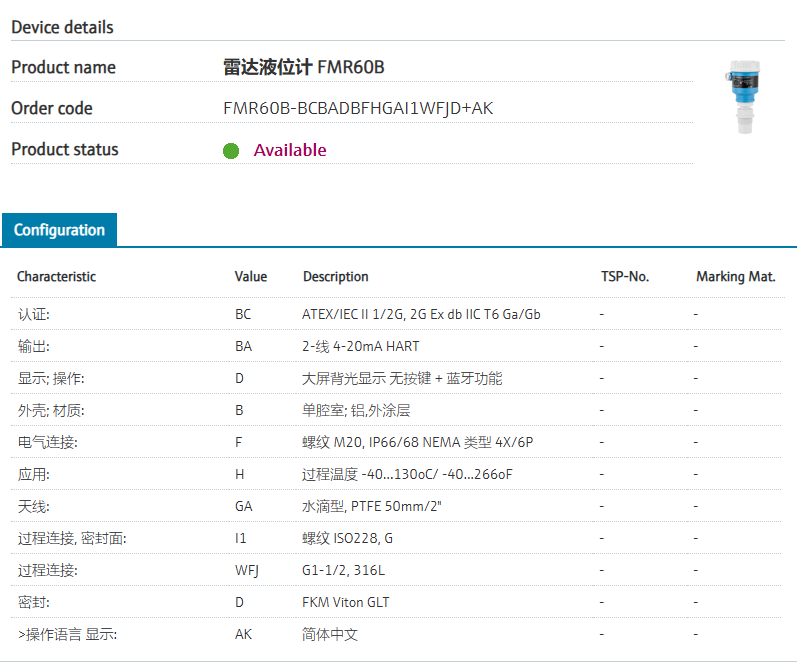
Task: Click the Marking Mat. column header
Action: (735, 276)
